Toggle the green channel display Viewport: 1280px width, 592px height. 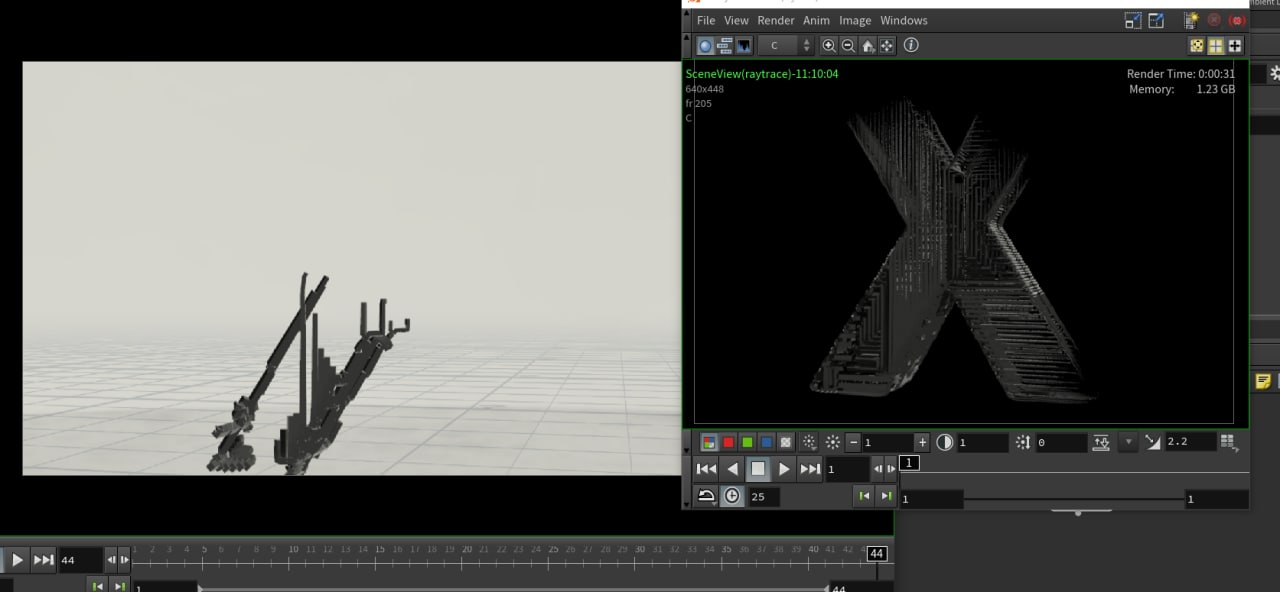point(747,442)
